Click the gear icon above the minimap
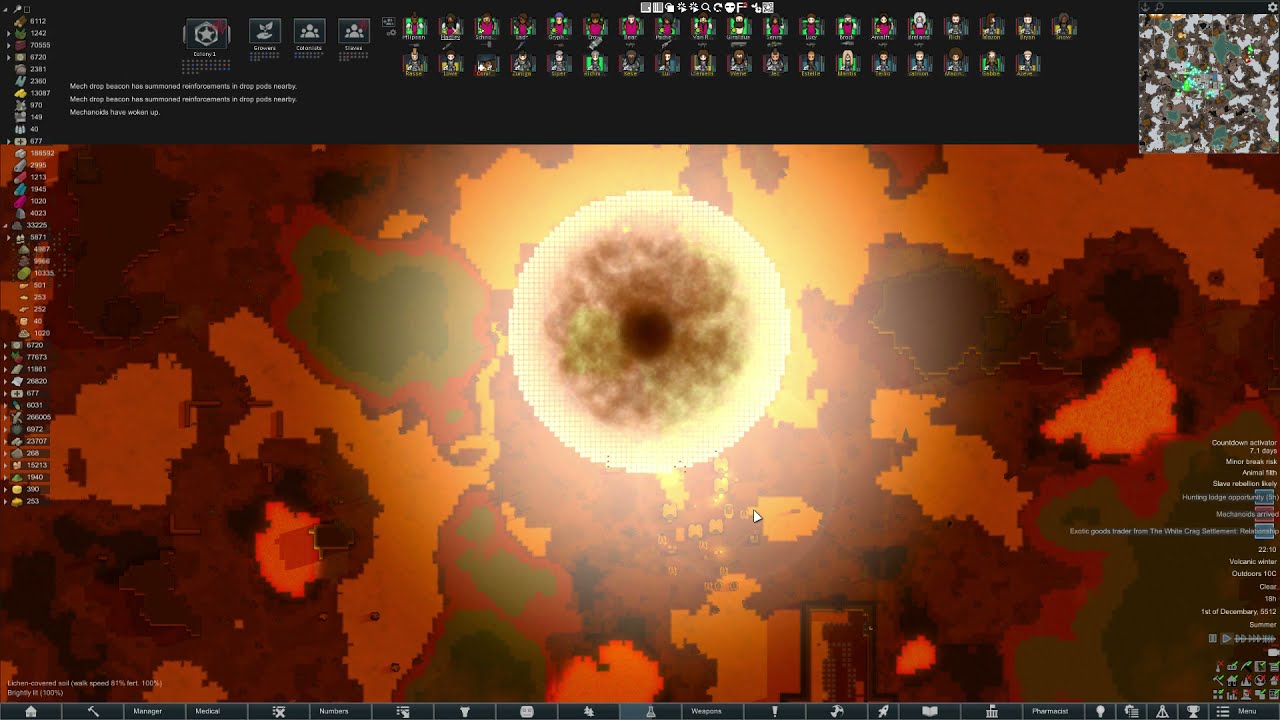This screenshot has height=720, width=1280. [x=1273, y=7]
